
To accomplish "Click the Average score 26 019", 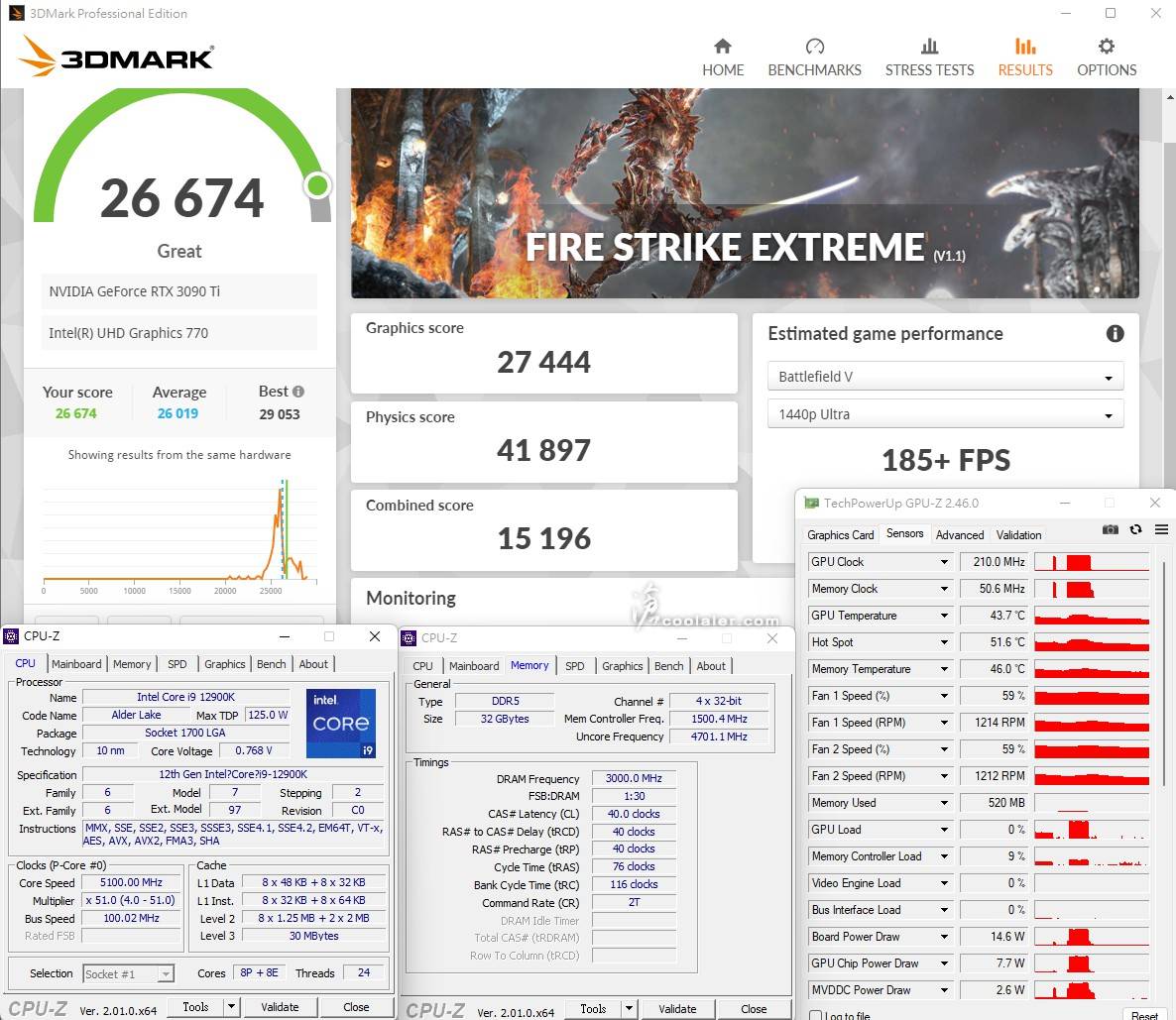I will [177, 413].
